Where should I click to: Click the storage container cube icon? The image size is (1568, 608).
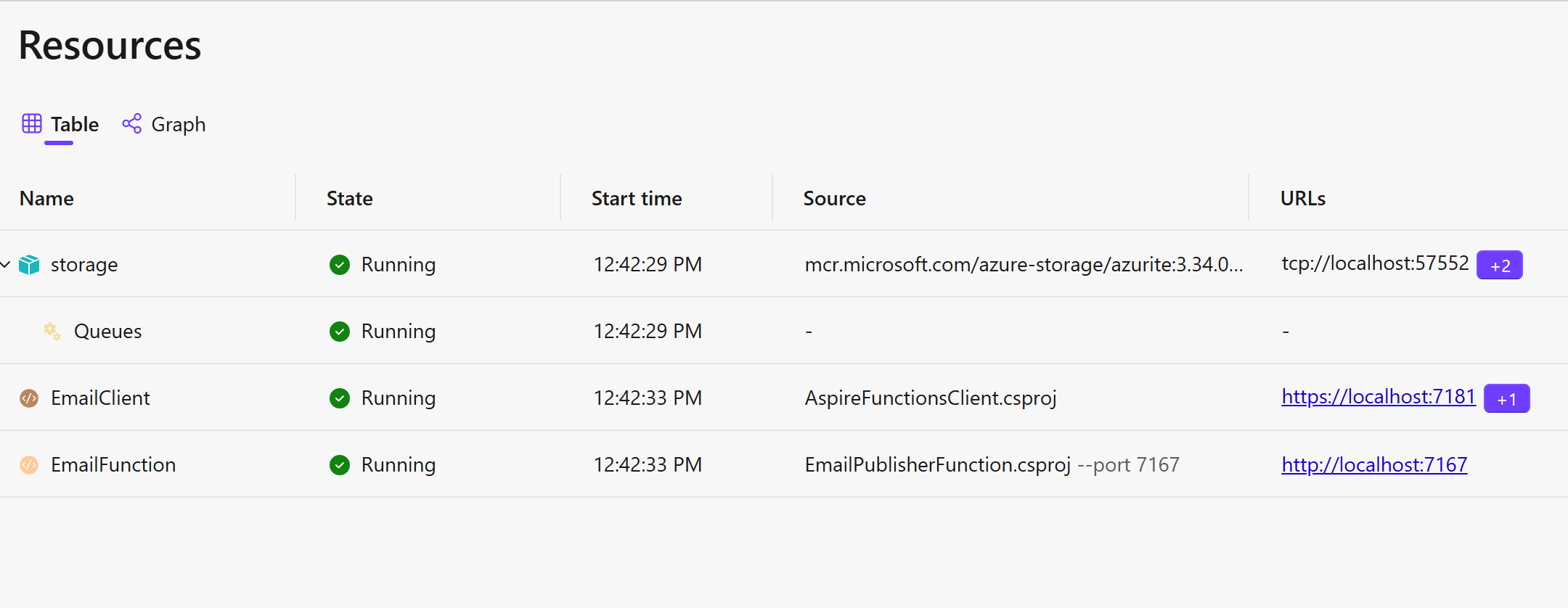coord(29,265)
